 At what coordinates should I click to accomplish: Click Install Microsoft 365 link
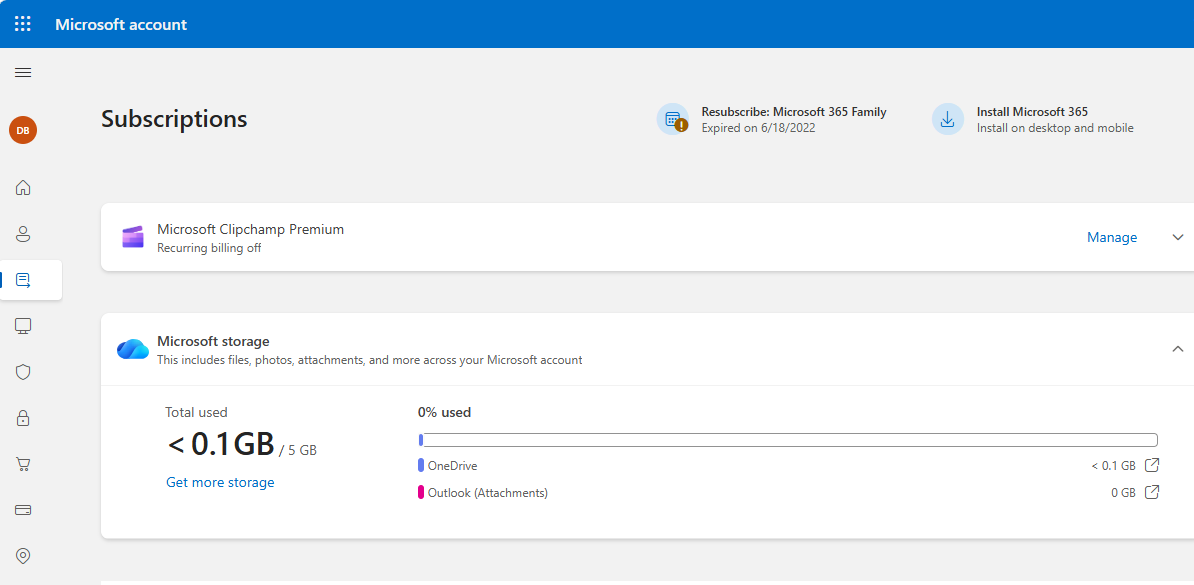point(1032,112)
